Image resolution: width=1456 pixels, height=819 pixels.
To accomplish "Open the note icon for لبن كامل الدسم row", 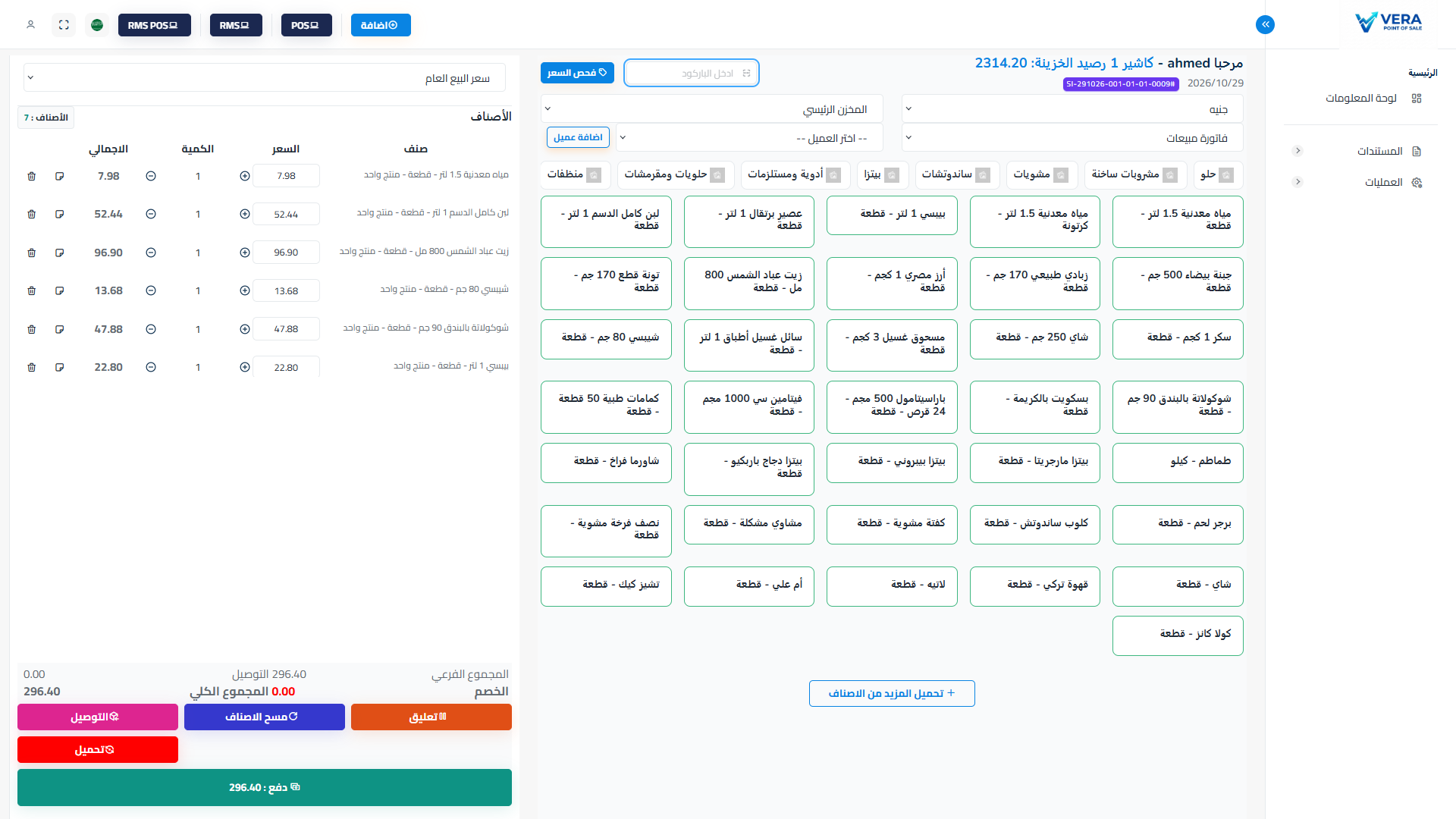I will 59,215.
